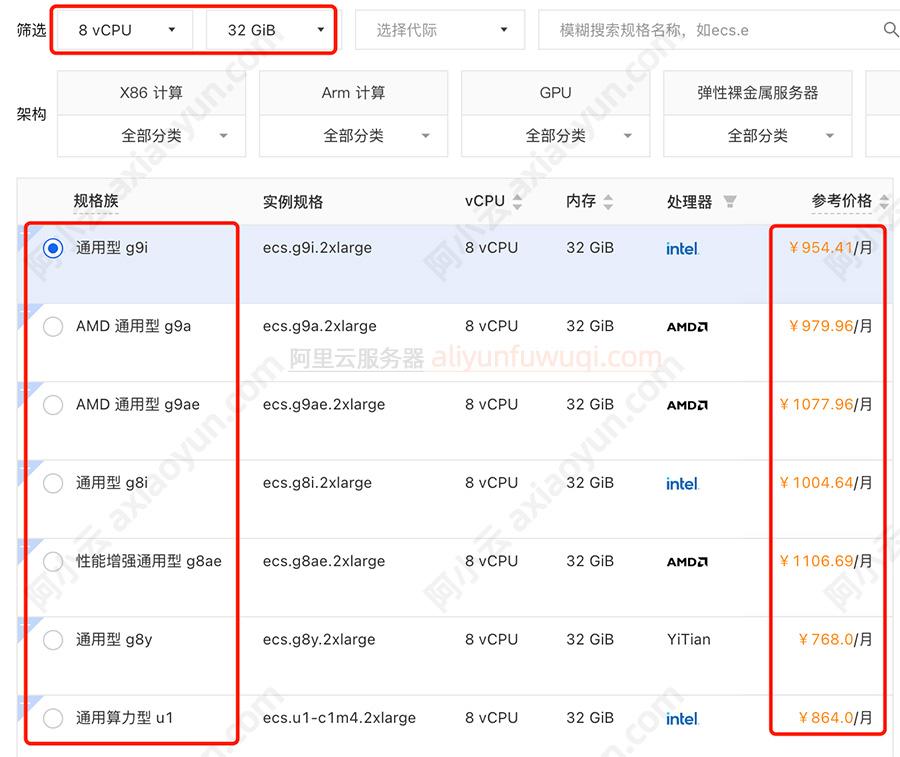
Task: Click ecs.g9a.2xlarge instance spec
Action: coord(320,326)
